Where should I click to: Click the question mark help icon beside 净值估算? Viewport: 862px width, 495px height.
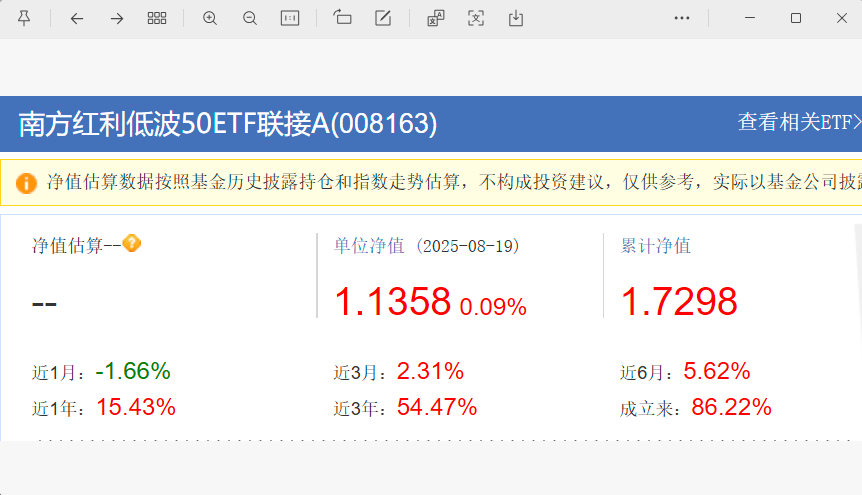[x=132, y=243]
